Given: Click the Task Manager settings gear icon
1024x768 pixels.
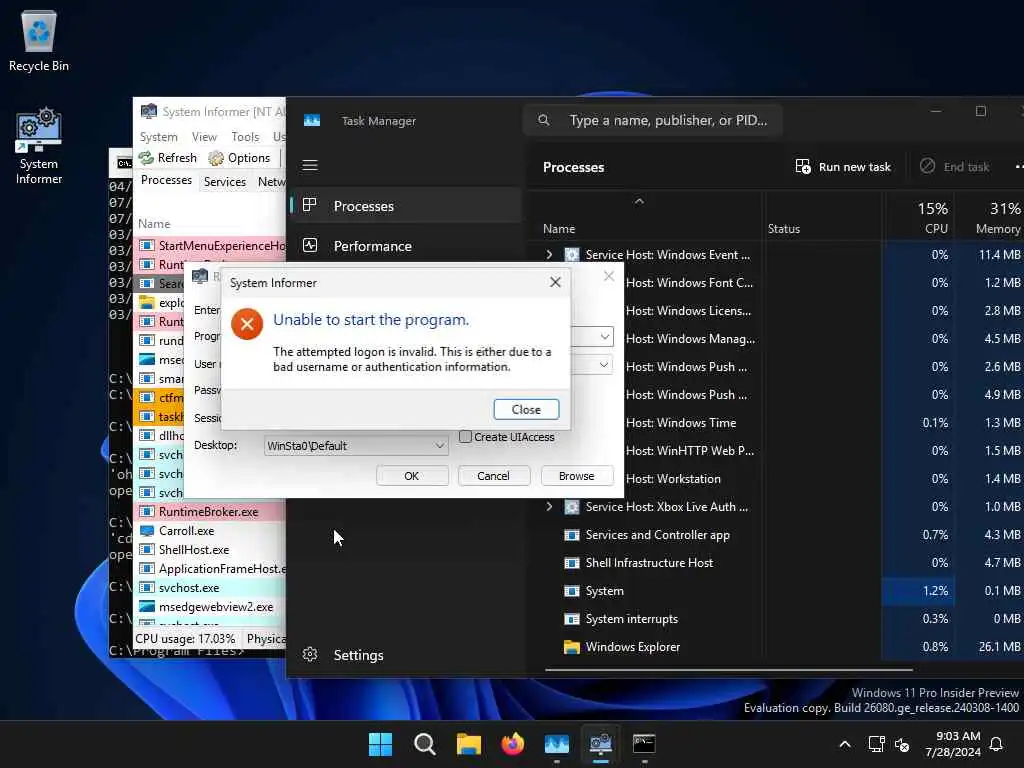Looking at the screenshot, I should tap(310, 654).
